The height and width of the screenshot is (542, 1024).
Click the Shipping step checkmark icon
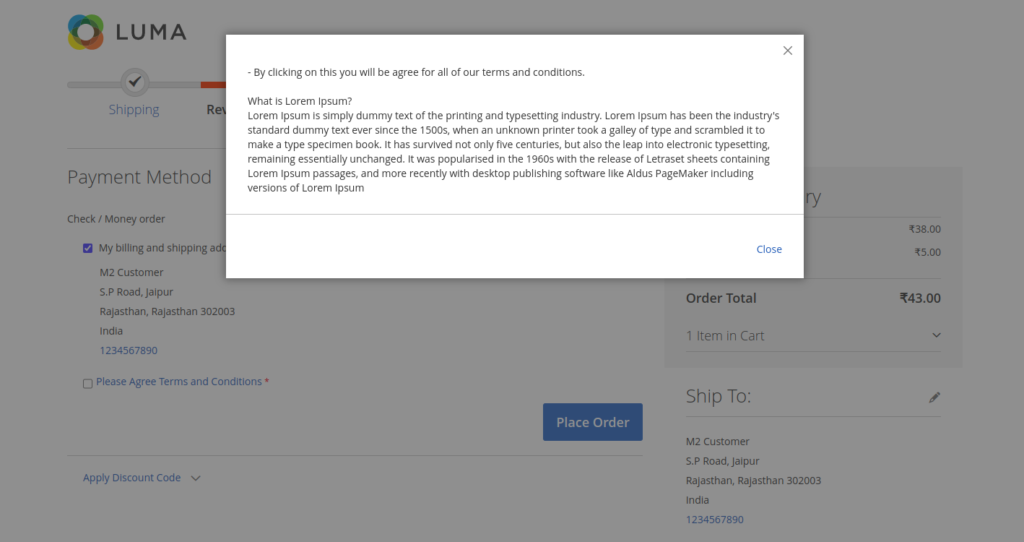click(x=135, y=83)
